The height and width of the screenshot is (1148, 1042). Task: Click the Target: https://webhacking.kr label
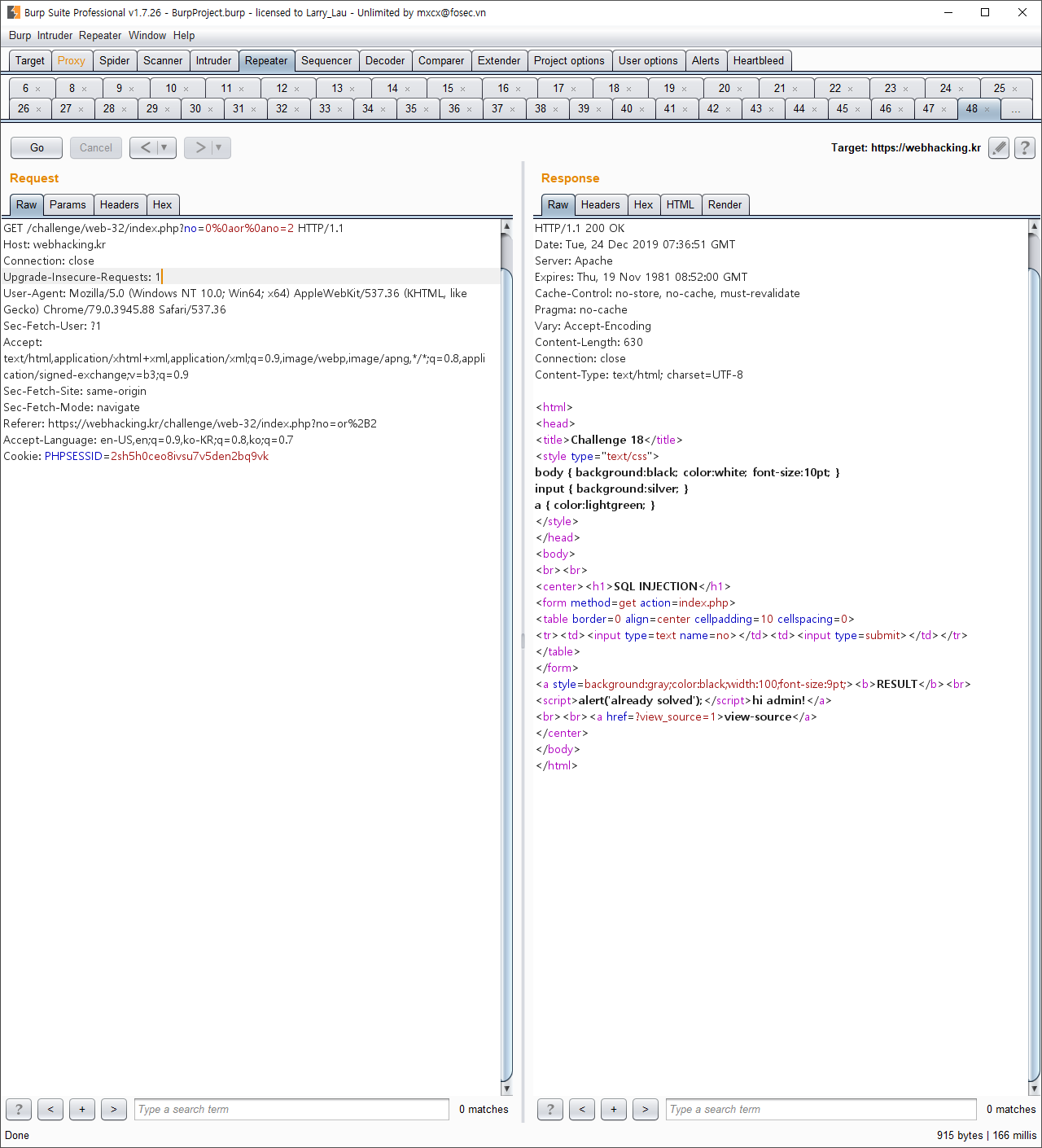point(906,147)
